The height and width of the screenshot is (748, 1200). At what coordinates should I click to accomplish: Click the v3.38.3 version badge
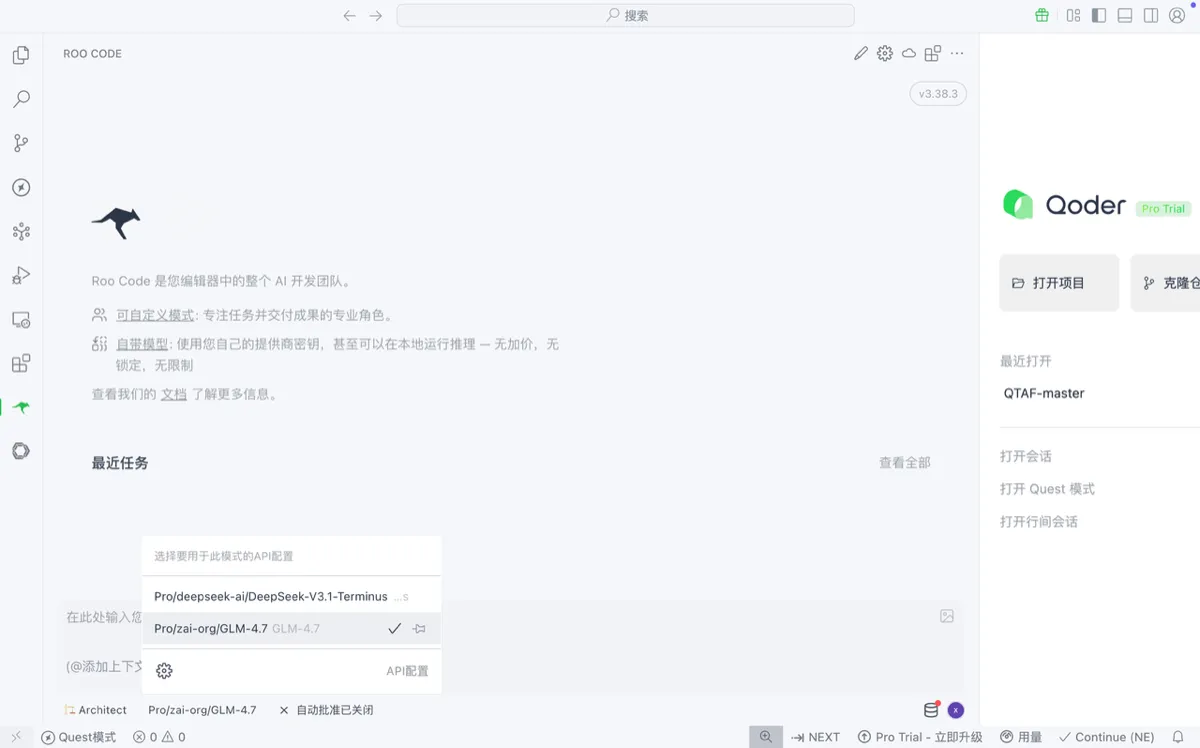click(x=938, y=94)
